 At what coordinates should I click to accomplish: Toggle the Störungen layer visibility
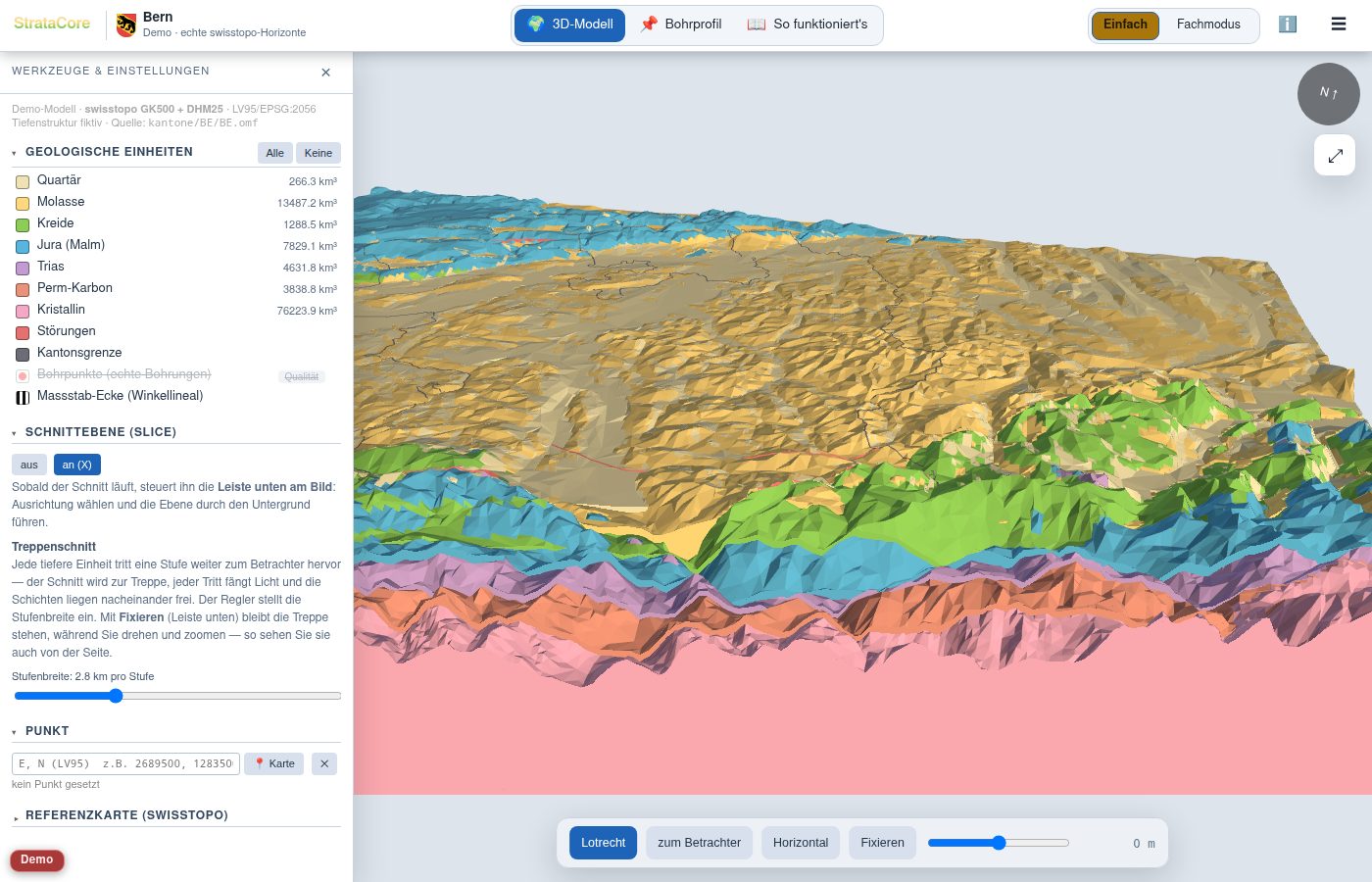(23, 332)
